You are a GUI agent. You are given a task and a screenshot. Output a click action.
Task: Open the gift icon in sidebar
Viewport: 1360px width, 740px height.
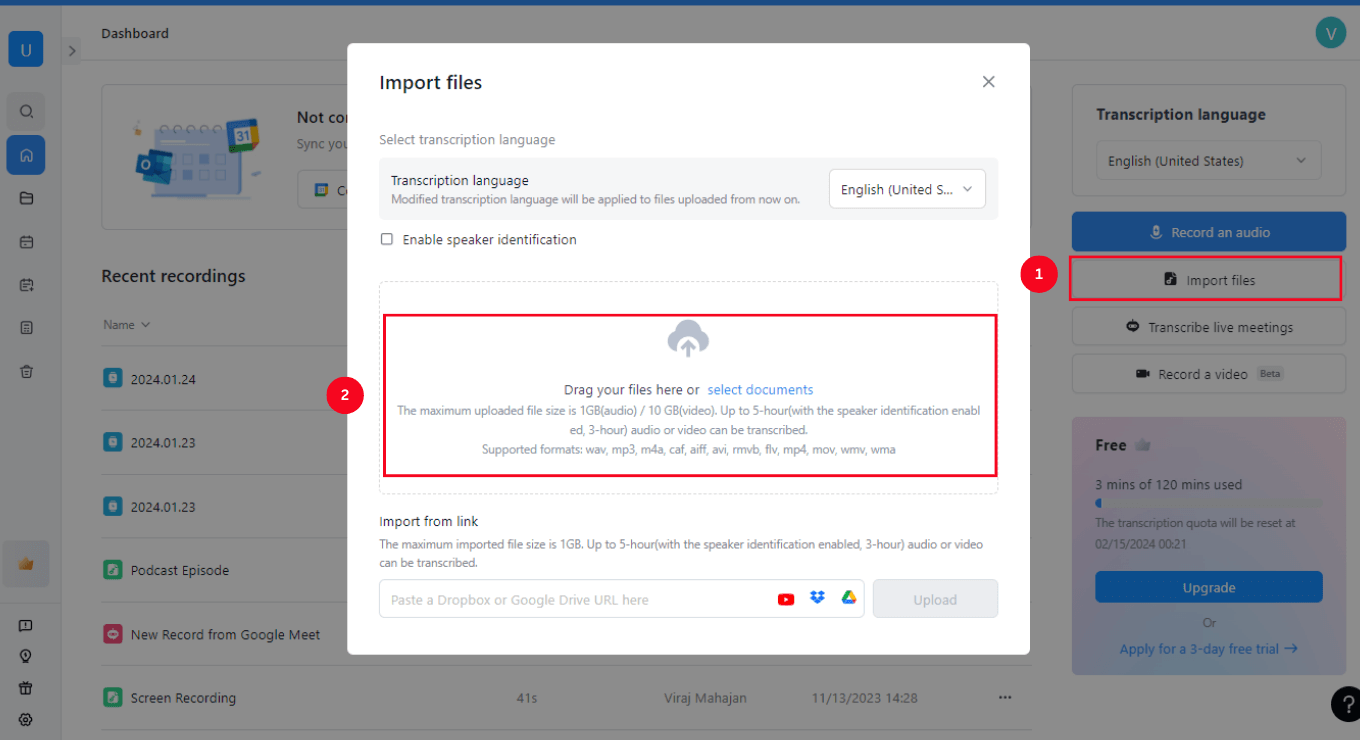click(26, 688)
